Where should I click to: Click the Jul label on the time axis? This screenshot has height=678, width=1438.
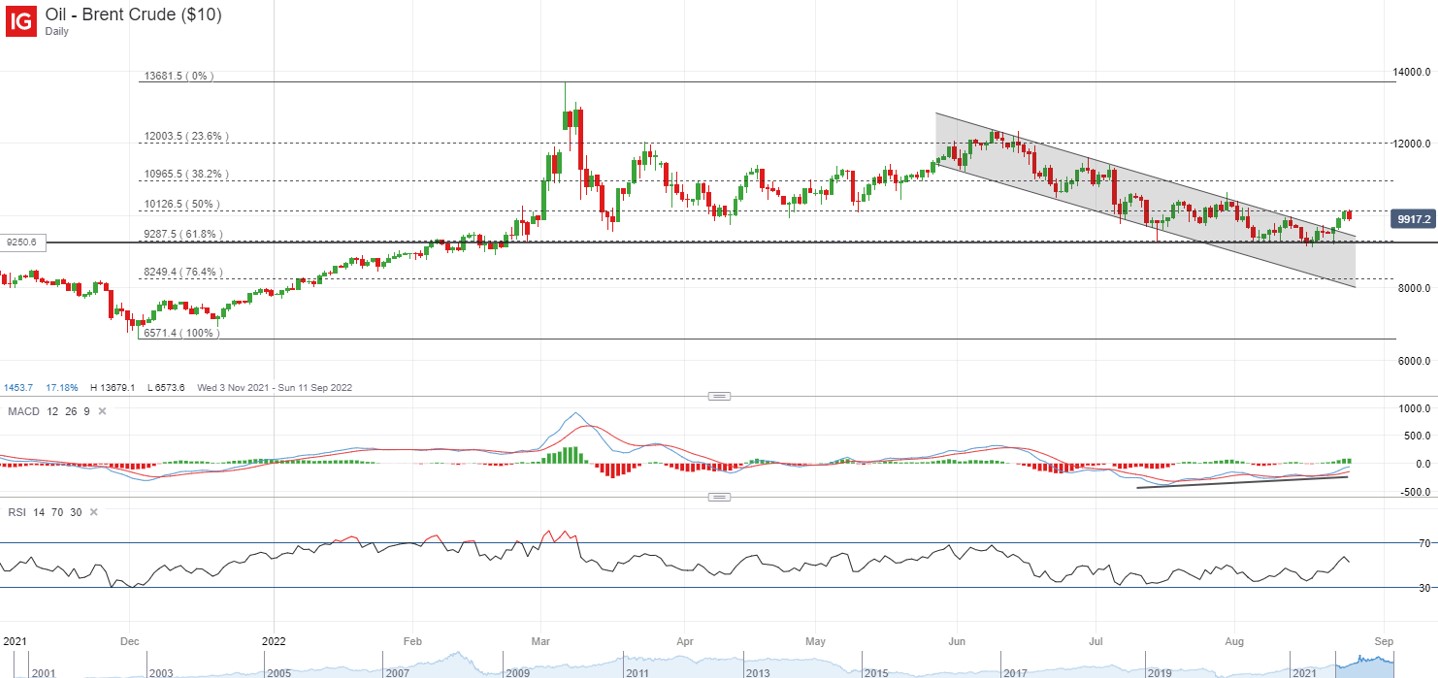tap(1096, 639)
